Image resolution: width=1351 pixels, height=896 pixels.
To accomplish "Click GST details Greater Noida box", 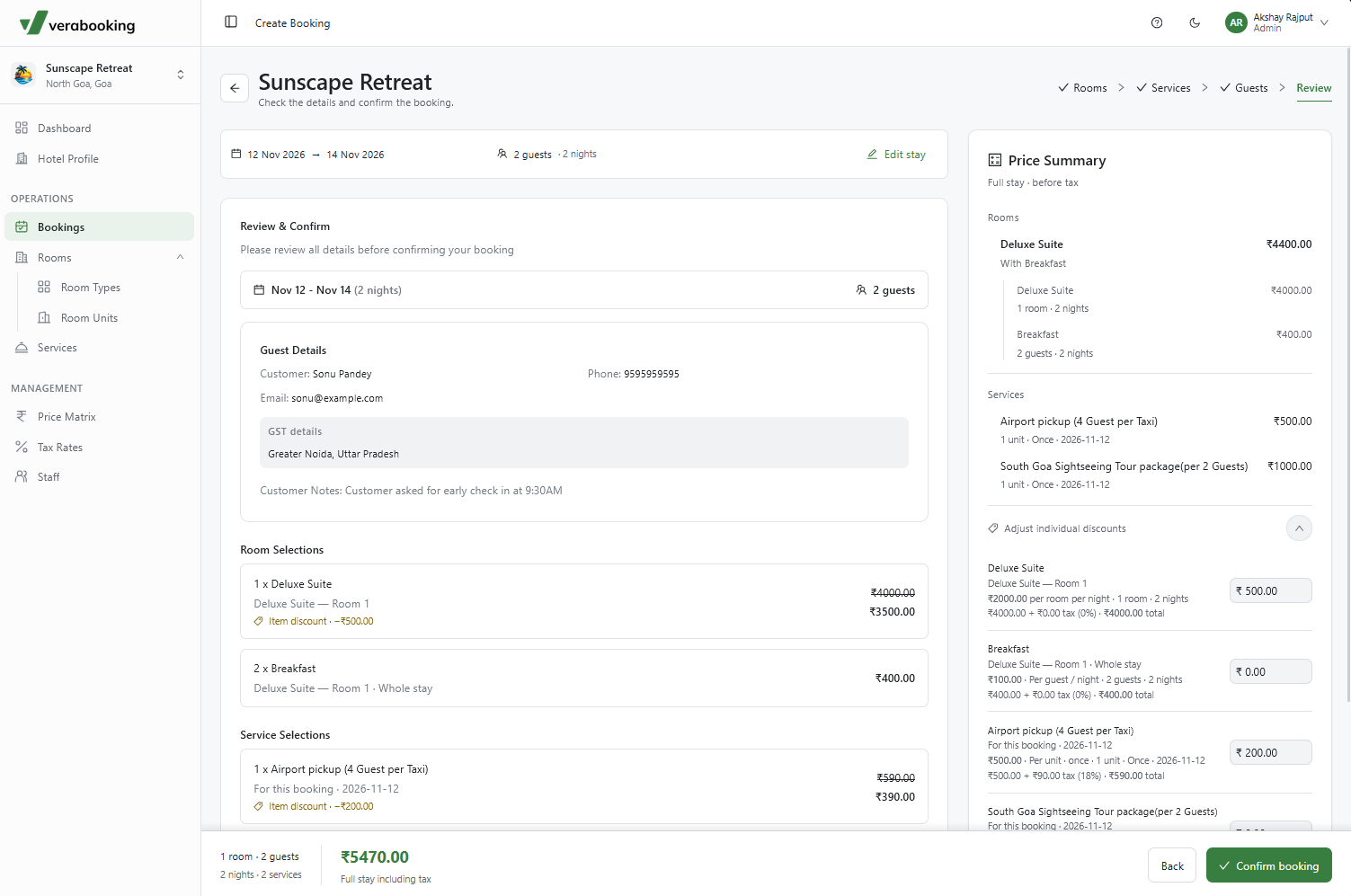I will [584, 442].
